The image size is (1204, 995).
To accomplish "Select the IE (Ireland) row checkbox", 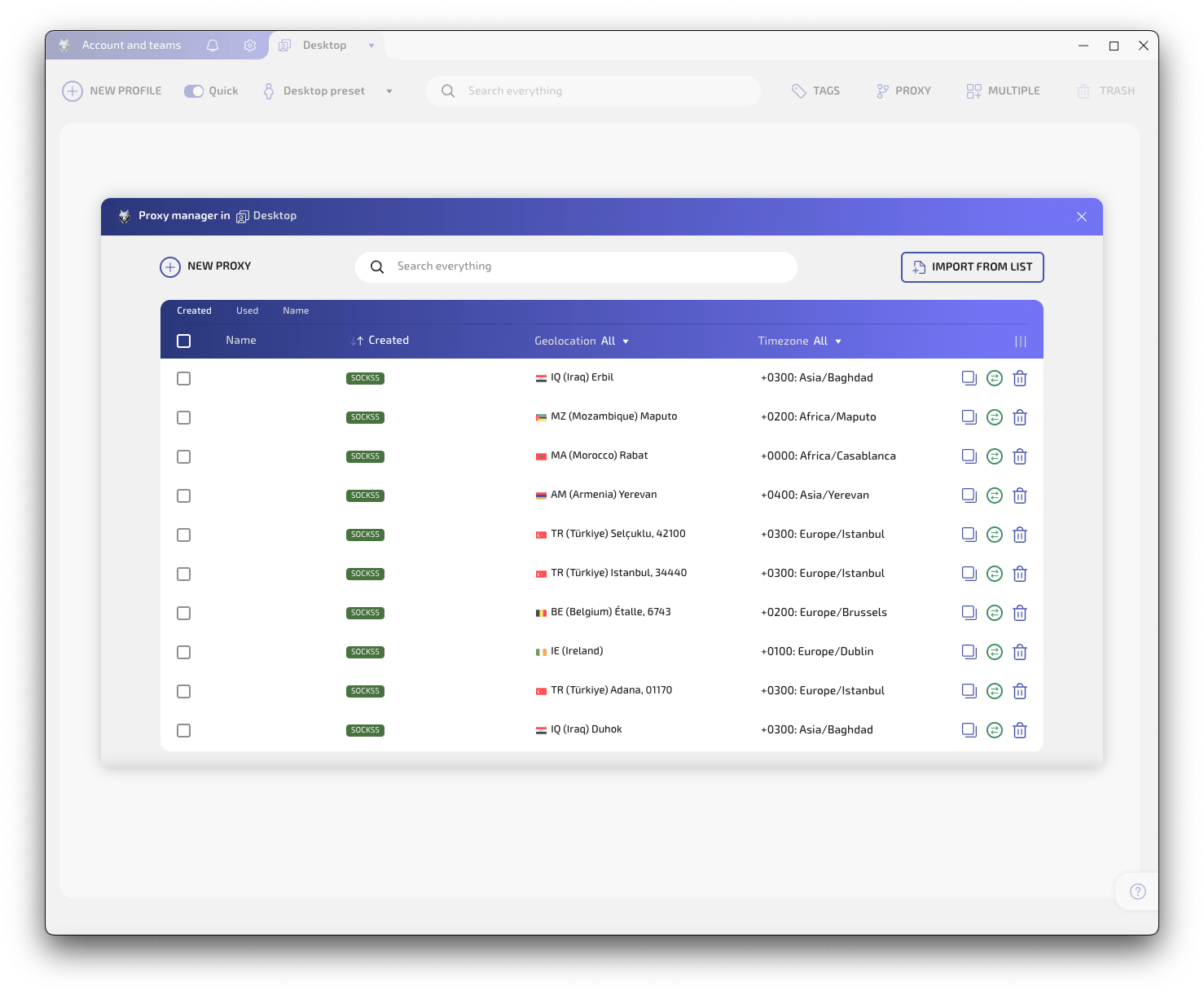I will pyautogui.click(x=184, y=652).
